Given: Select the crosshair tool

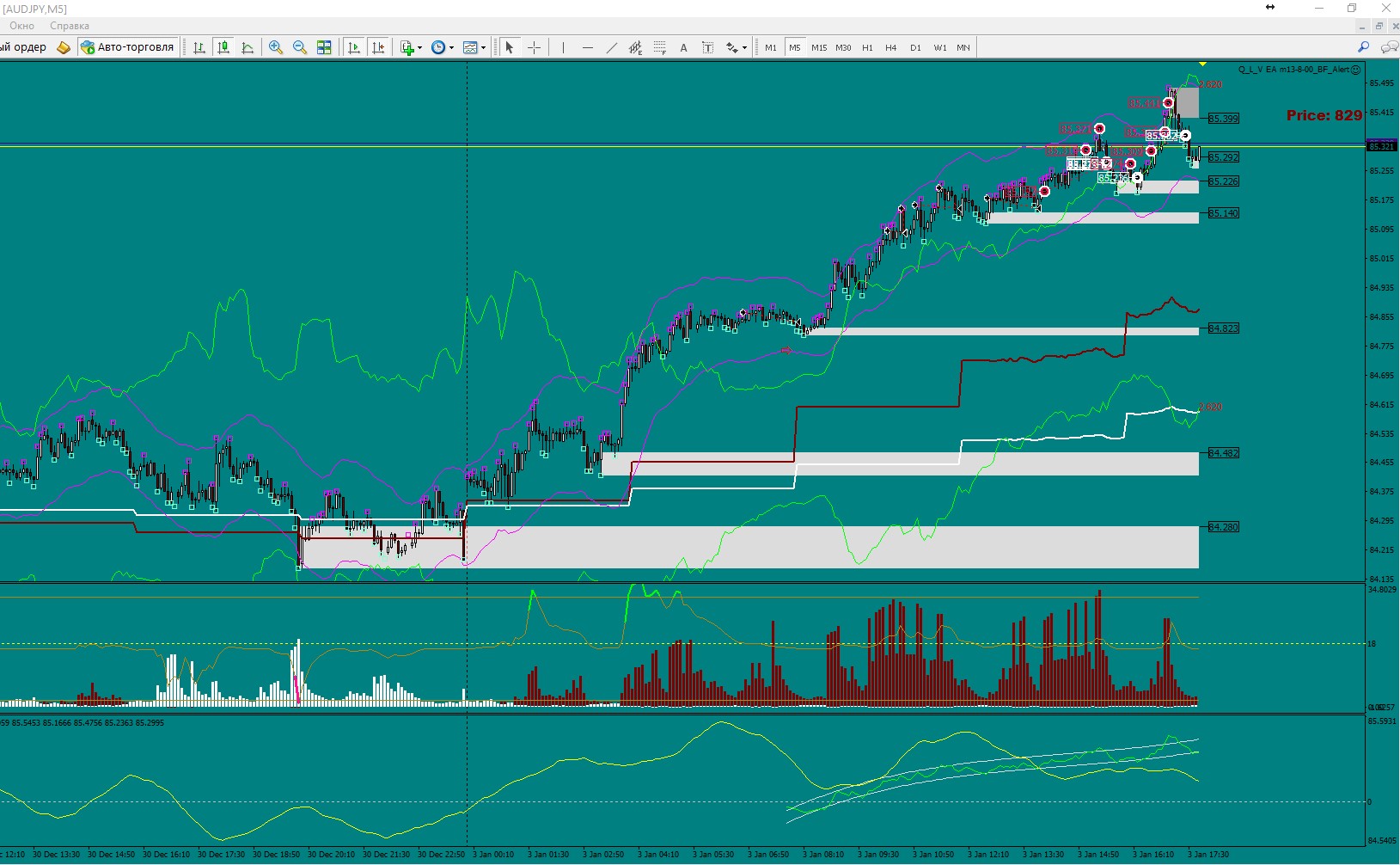Looking at the screenshot, I should click(x=534, y=47).
